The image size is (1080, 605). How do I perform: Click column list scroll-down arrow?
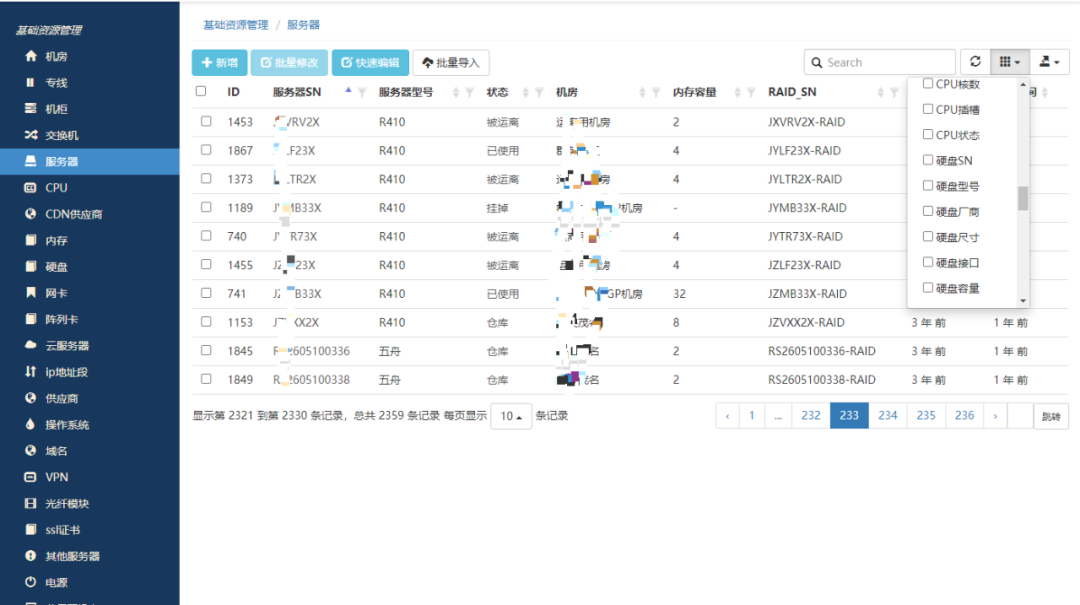1023,301
